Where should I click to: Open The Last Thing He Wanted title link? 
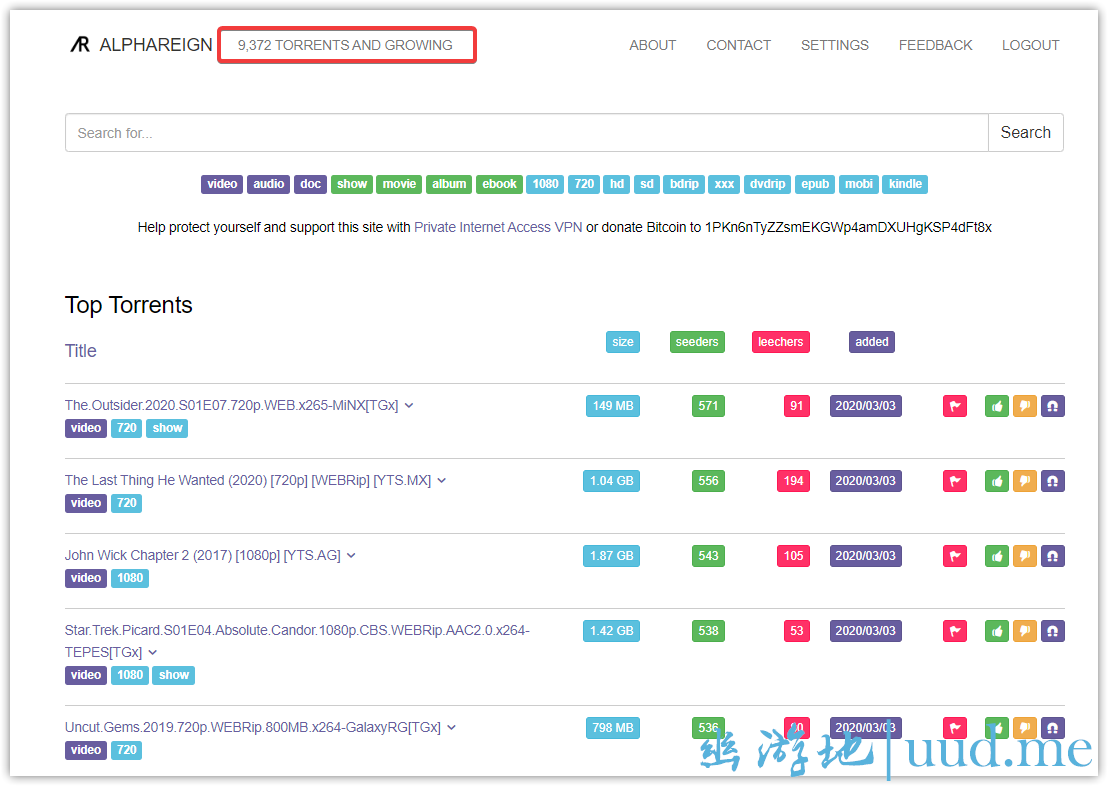coord(247,481)
